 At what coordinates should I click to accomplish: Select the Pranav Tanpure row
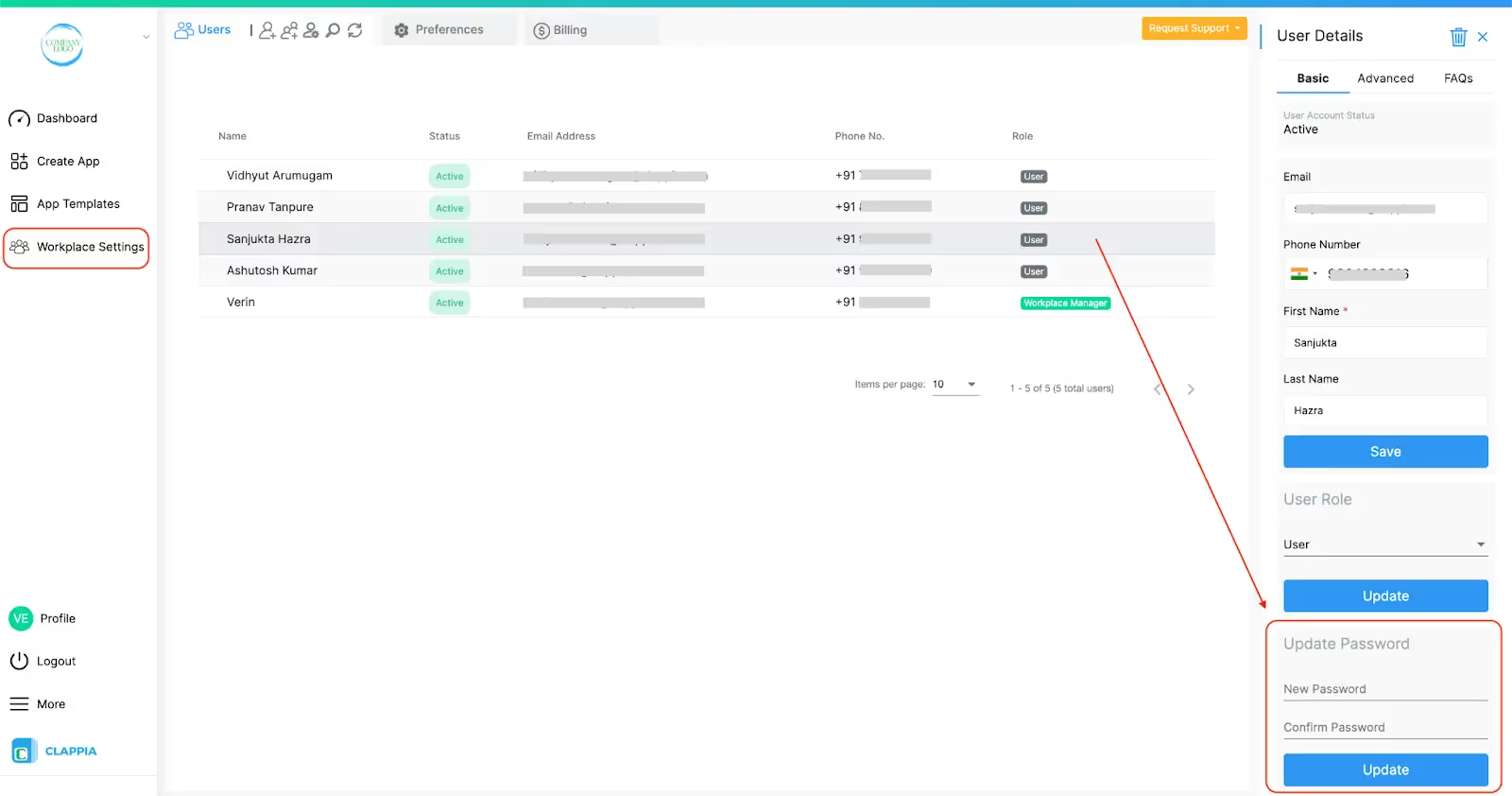point(706,207)
